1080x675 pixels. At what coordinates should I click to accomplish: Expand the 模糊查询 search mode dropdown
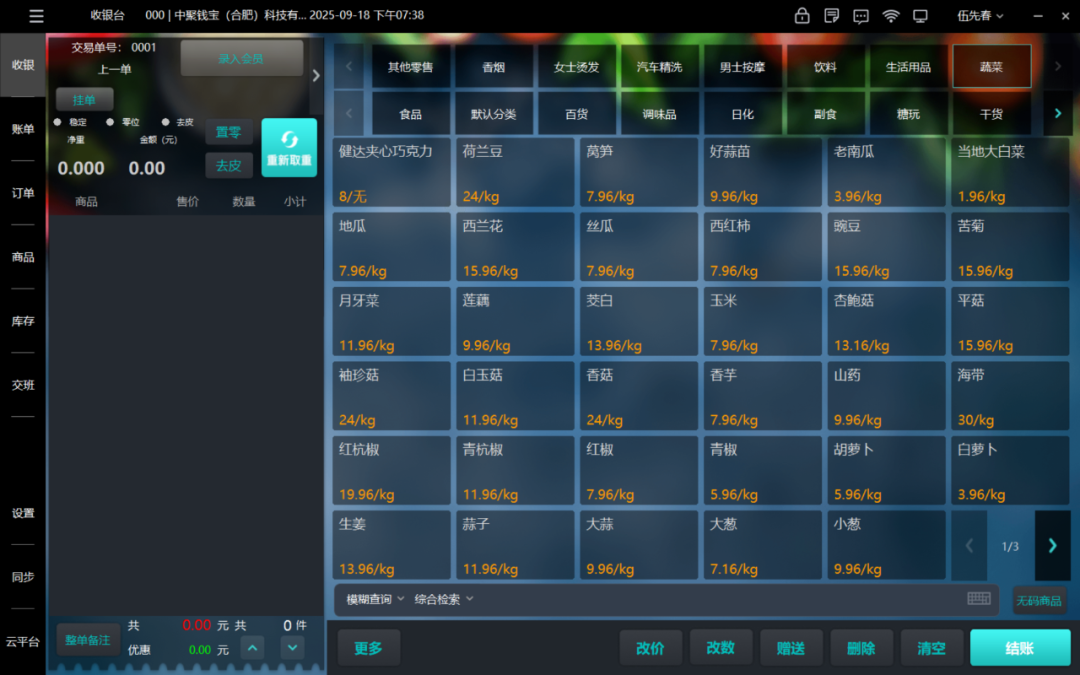[x=375, y=599]
